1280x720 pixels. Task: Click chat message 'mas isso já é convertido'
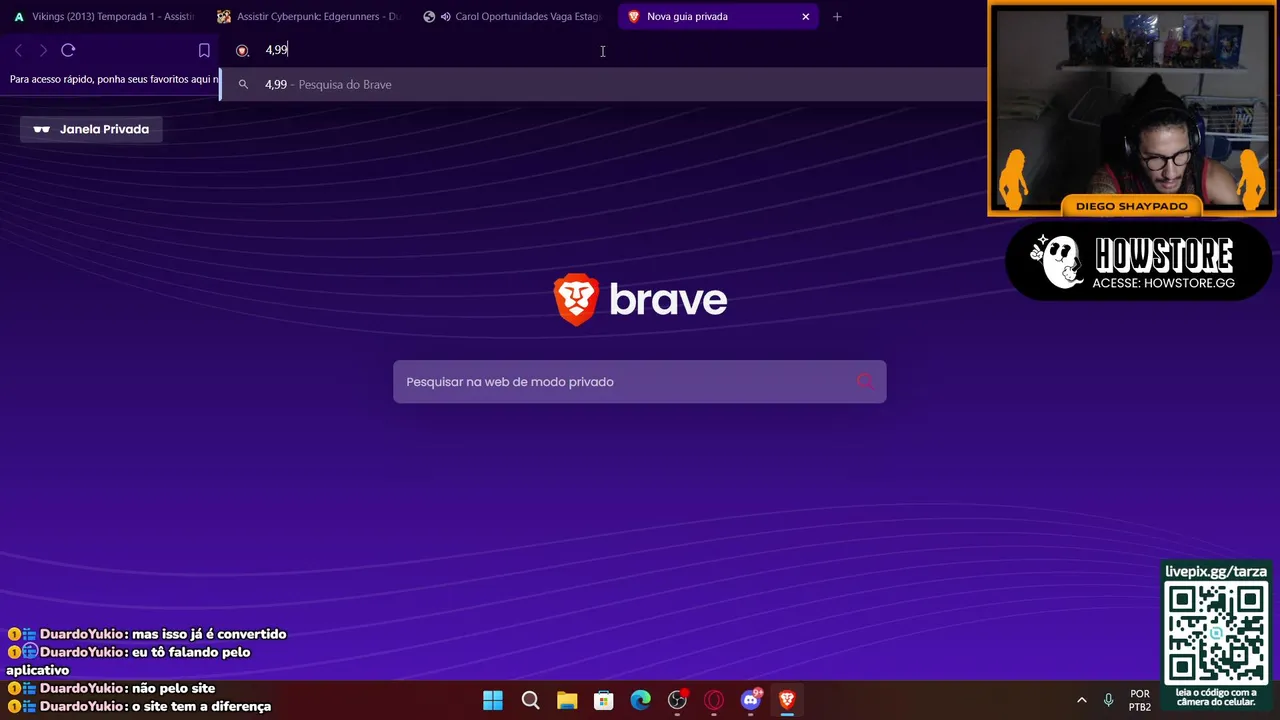209,634
